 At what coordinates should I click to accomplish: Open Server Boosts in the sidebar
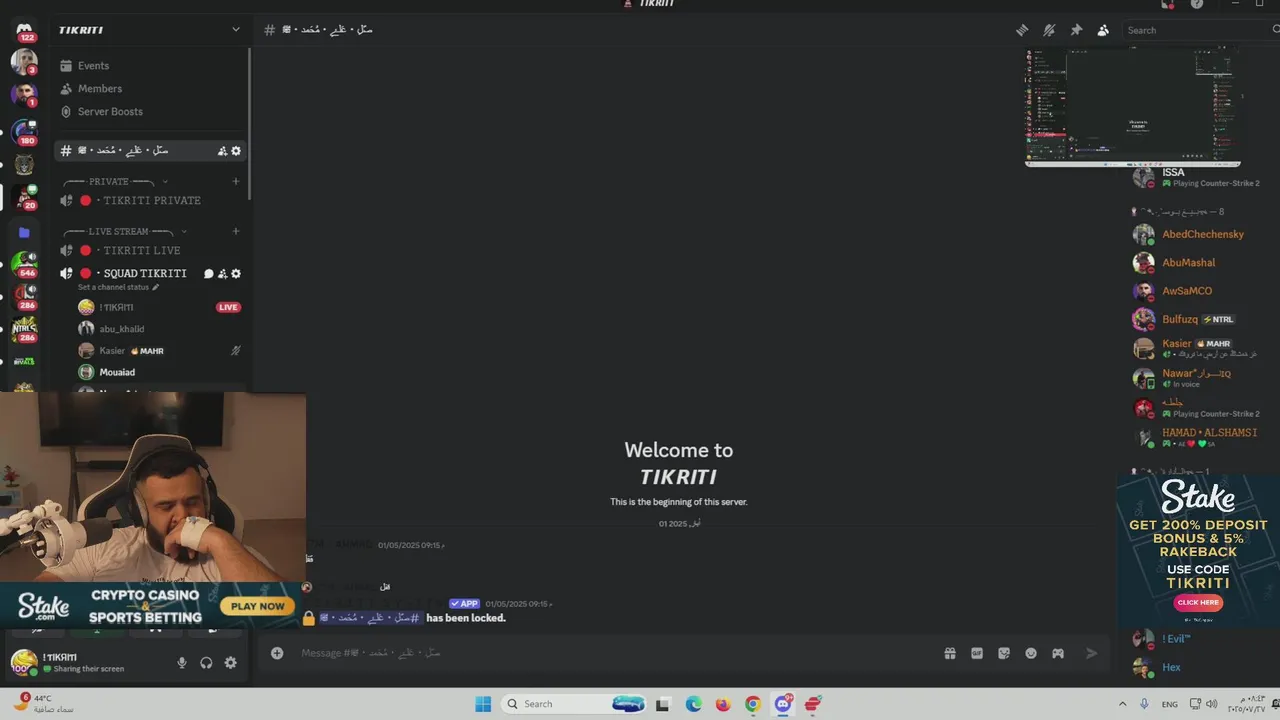click(150, 112)
